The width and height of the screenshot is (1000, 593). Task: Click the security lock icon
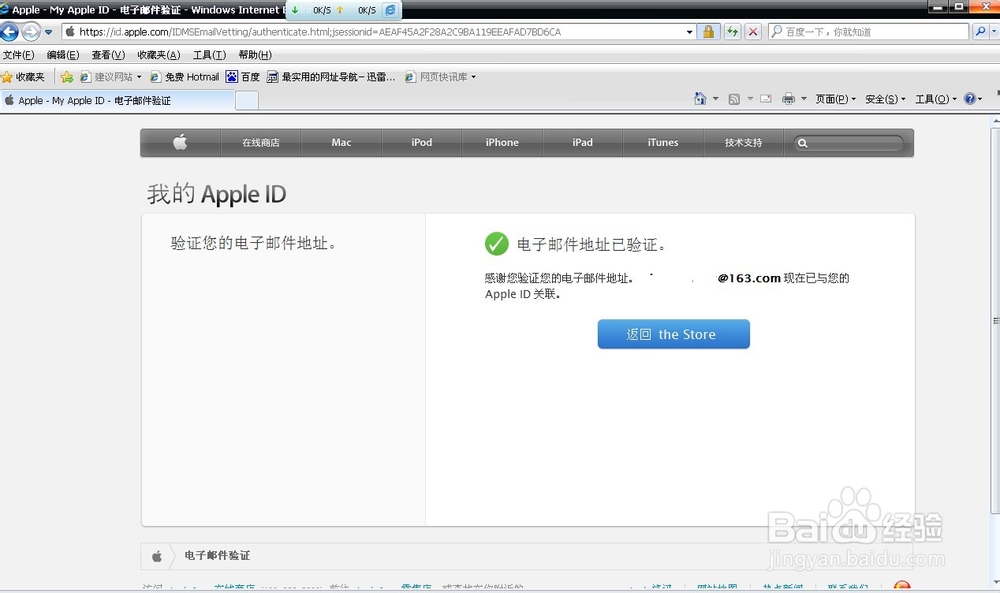pos(708,32)
